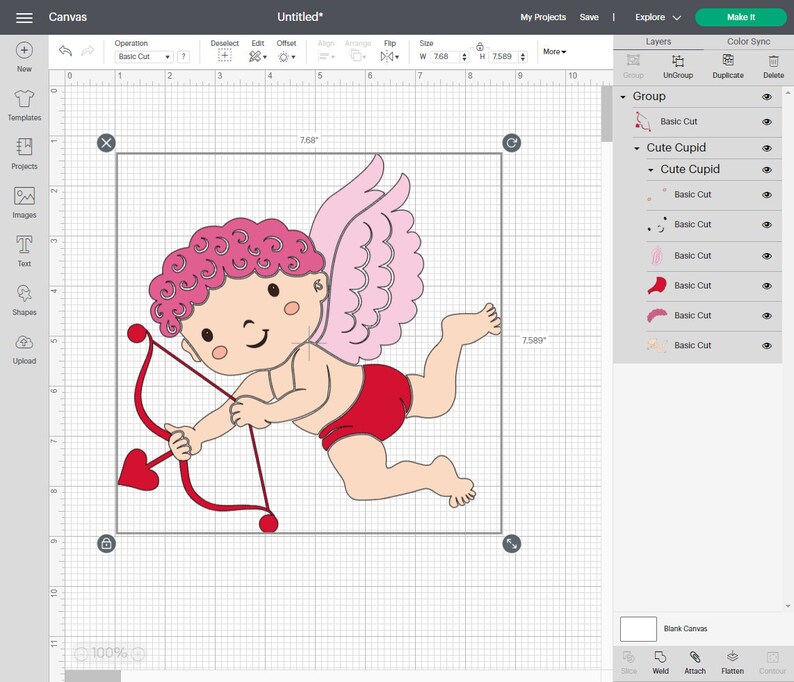794x682 pixels.
Task: Click the Weld tool
Action: pyautogui.click(x=660, y=663)
